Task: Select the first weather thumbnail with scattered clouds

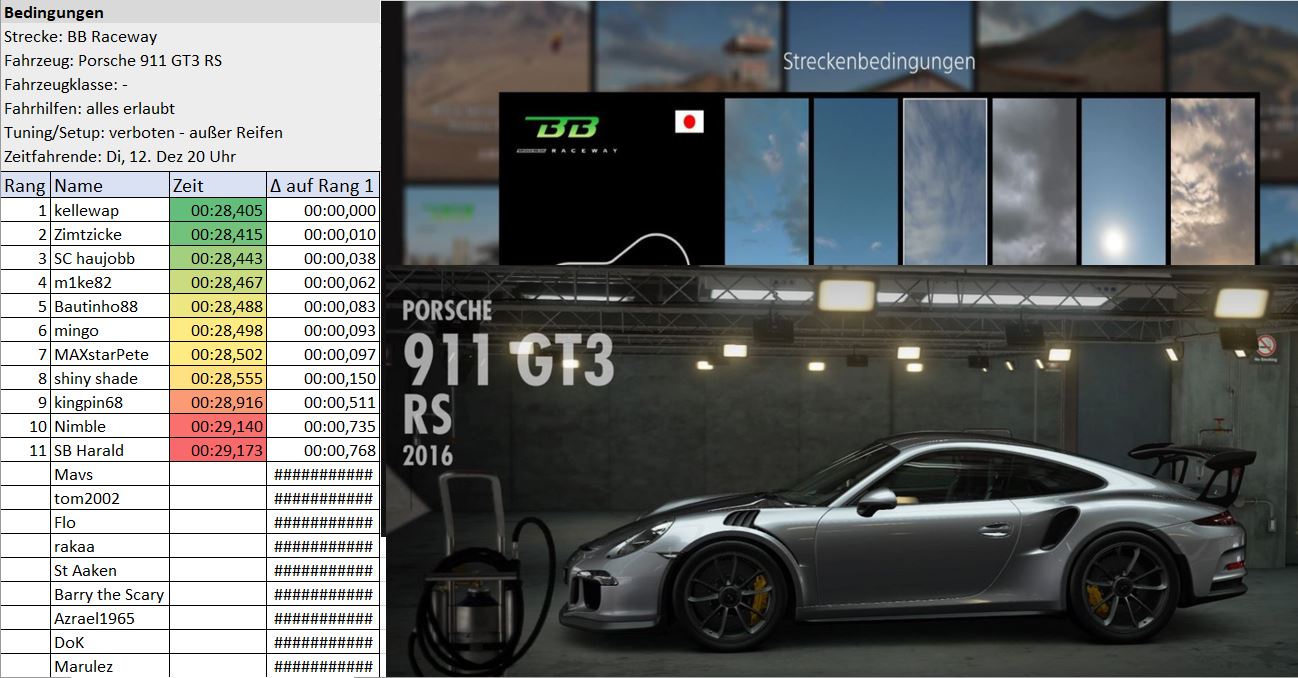Action: [x=766, y=181]
